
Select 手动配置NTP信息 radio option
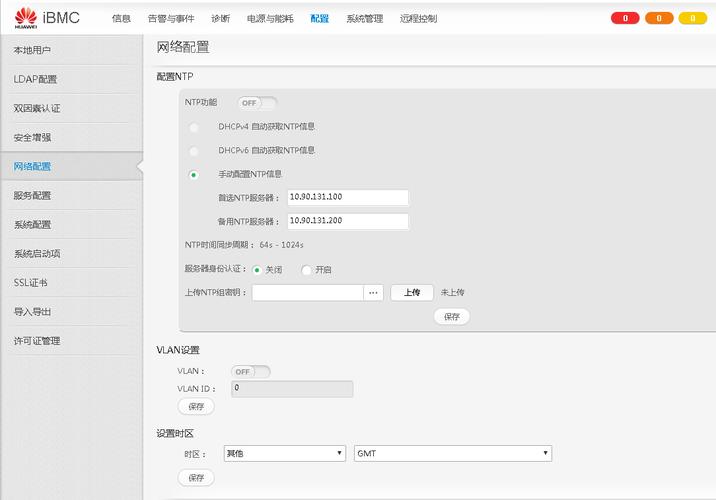point(194,175)
